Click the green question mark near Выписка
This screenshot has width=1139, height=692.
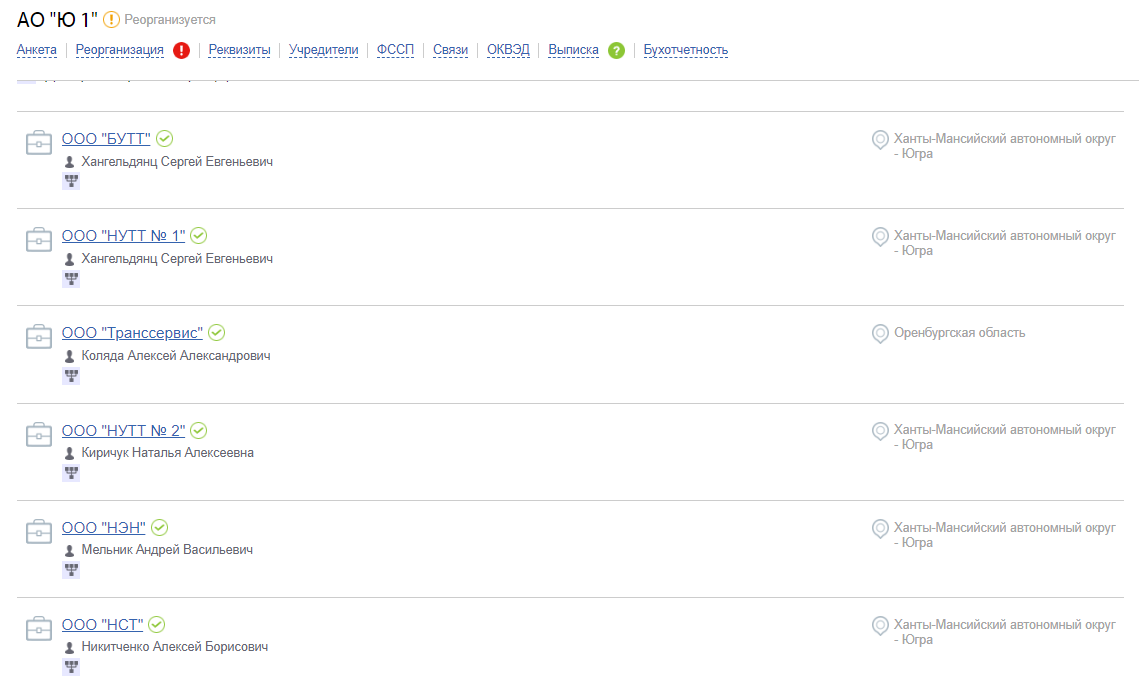click(616, 50)
